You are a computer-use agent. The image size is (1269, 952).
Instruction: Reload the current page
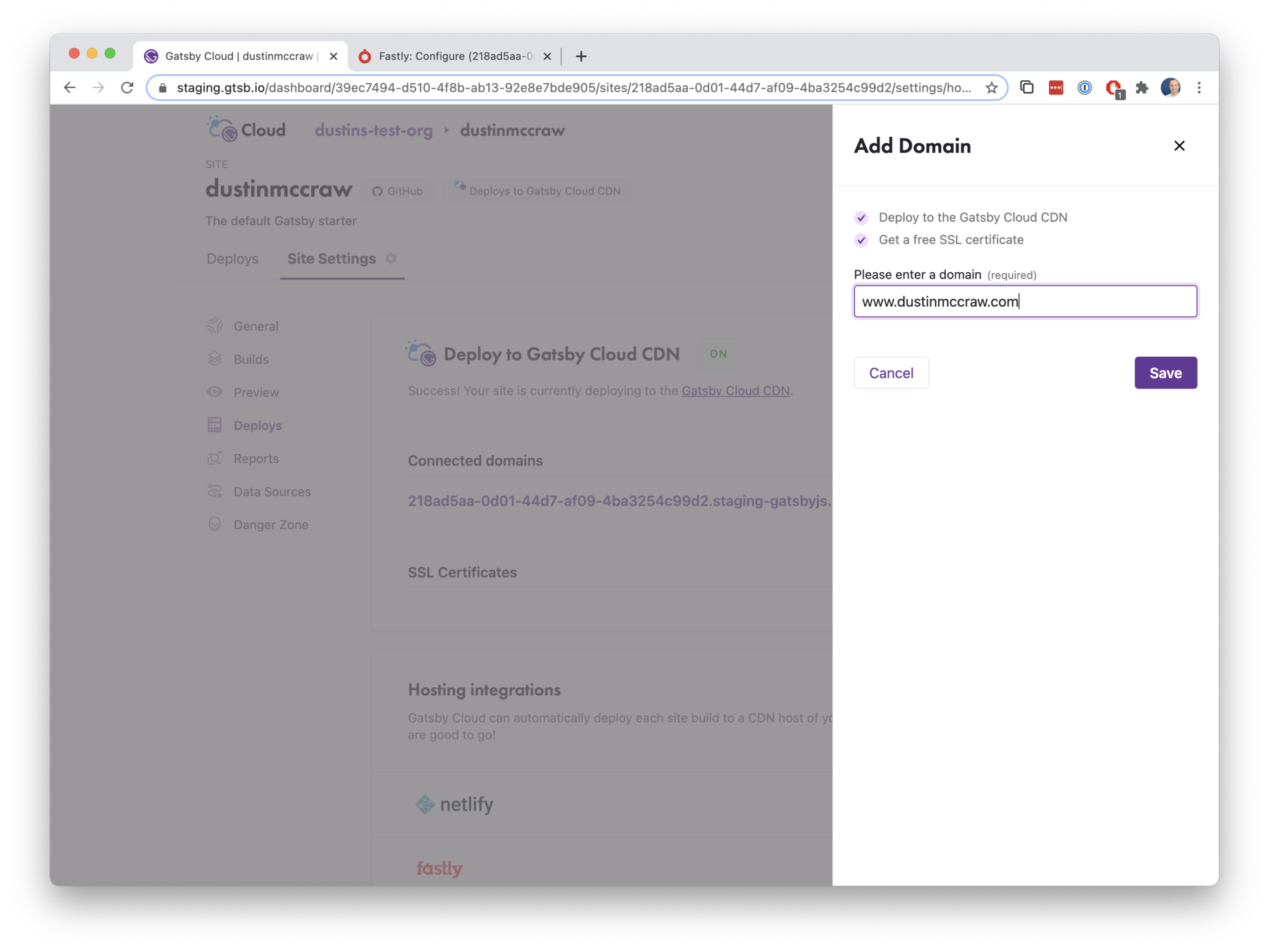pyautogui.click(x=127, y=88)
